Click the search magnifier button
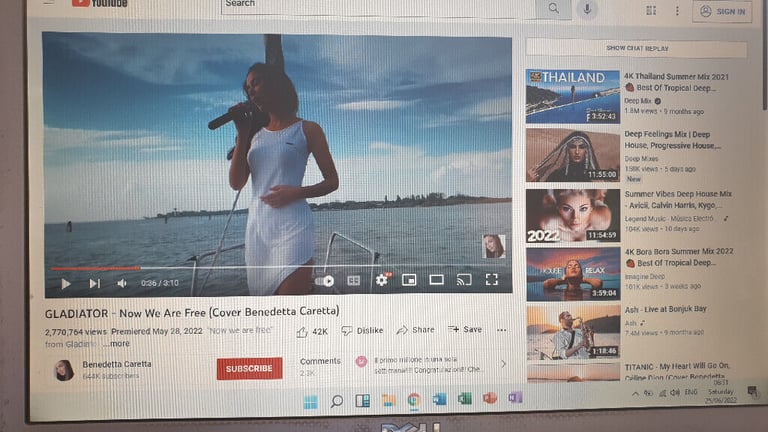Screen dimensions: 768x432 pos(553,8)
